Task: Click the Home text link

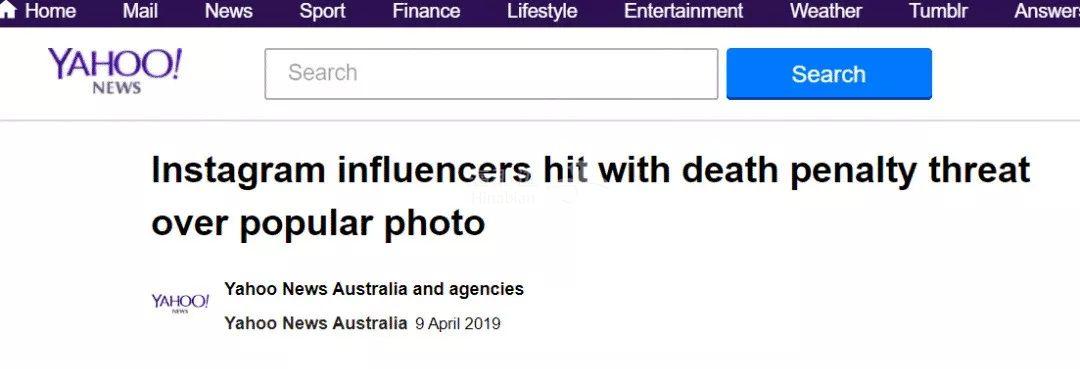Action: [50, 11]
